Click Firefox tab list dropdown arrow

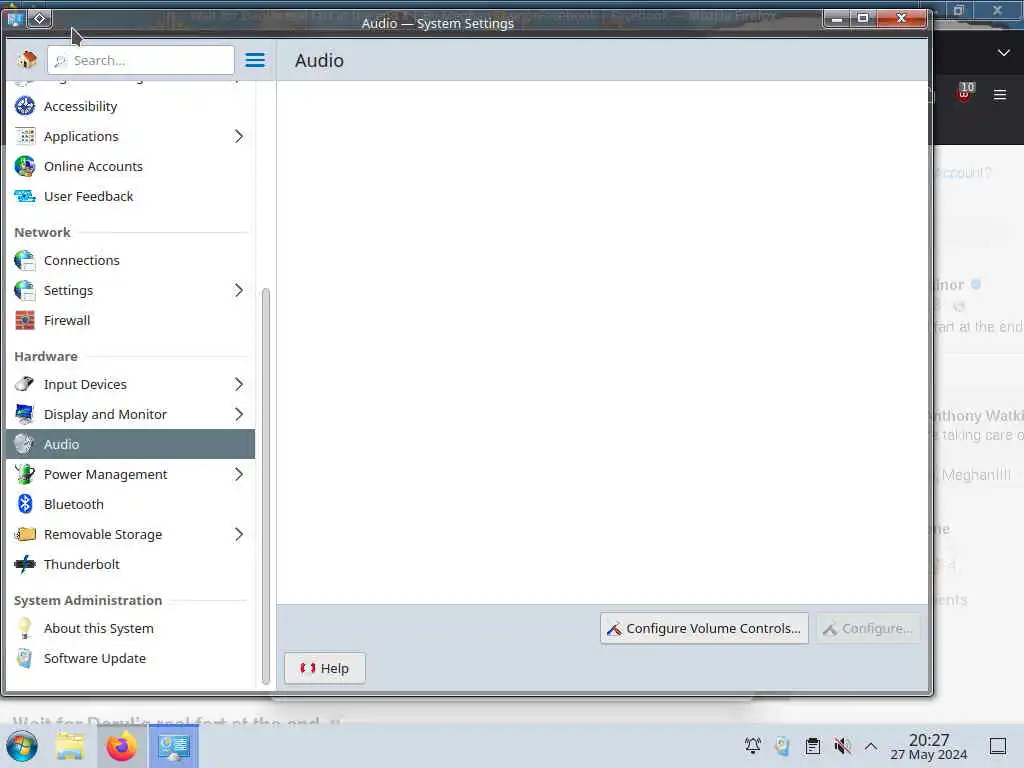click(x=1004, y=53)
